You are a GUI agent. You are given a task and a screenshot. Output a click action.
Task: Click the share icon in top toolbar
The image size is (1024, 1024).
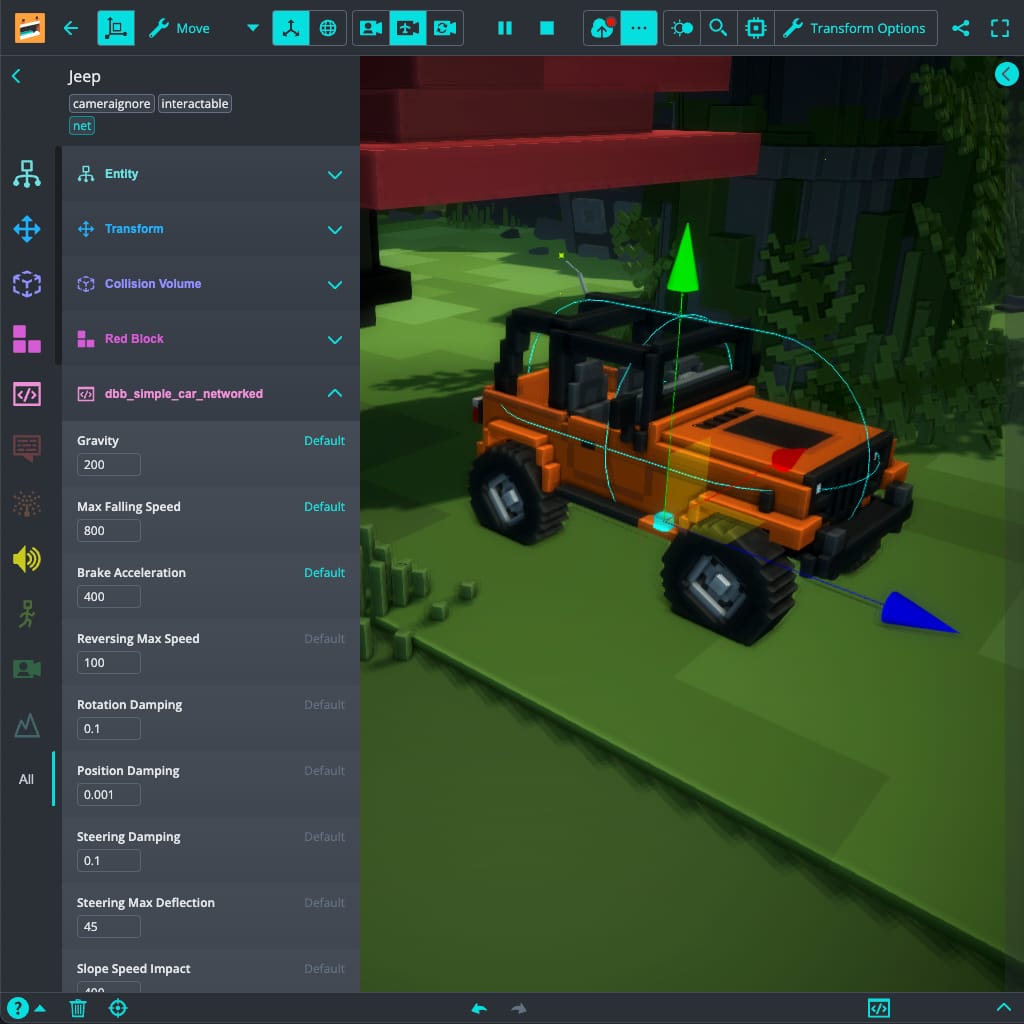960,28
